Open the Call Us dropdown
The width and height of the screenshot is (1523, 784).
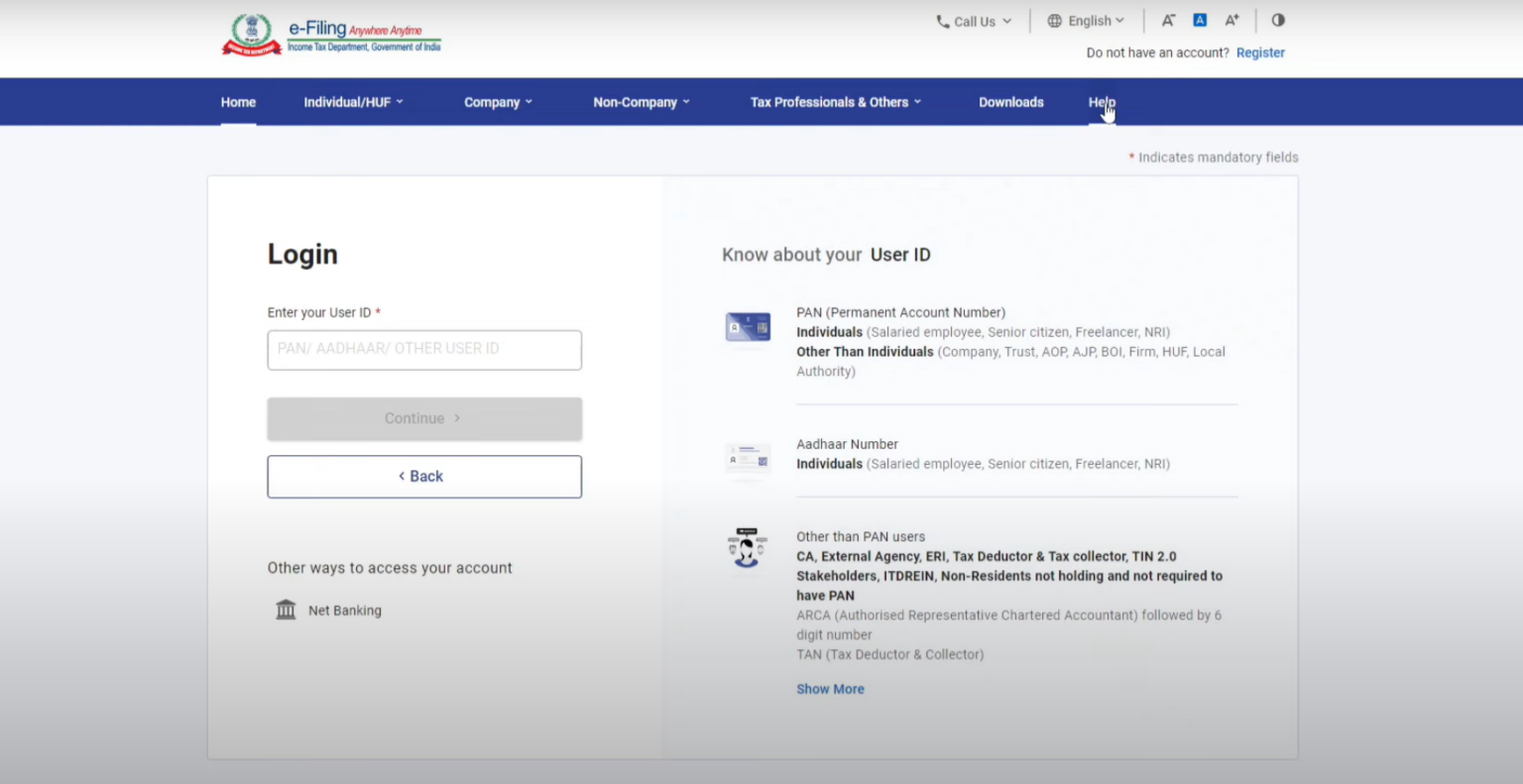(x=974, y=20)
